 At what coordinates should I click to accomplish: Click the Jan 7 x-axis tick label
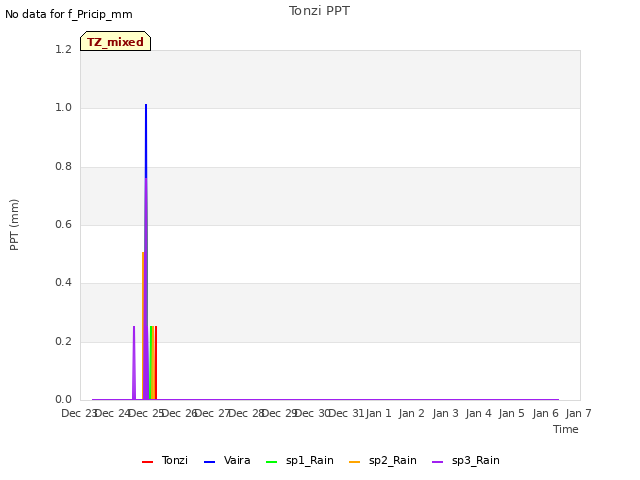(x=578, y=413)
